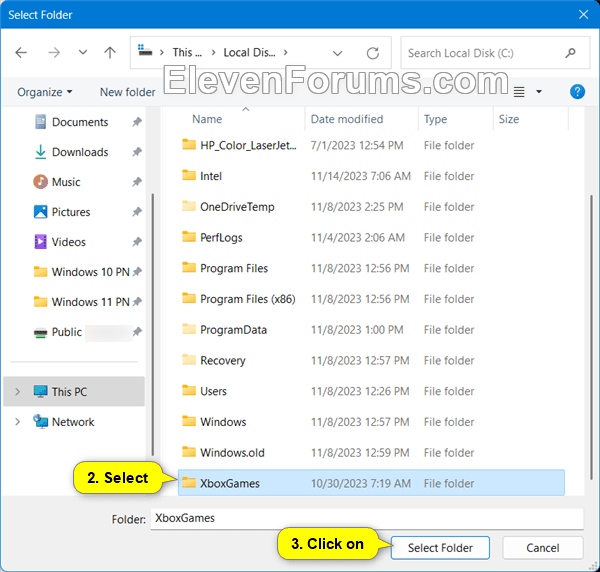This screenshot has height=572, width=600.
Task: Click the file list vertical scrollbar
Action: pyautogui.click(x=591, y=337)
